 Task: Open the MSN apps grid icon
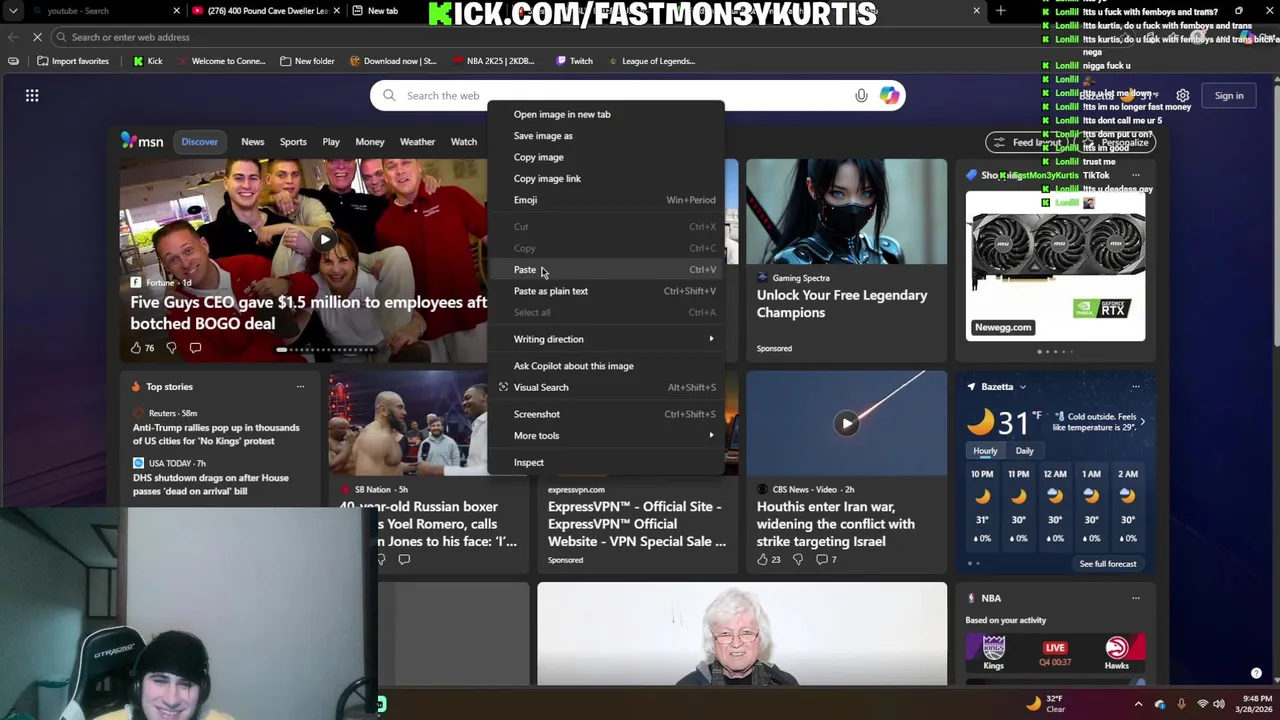coord(32,95)
